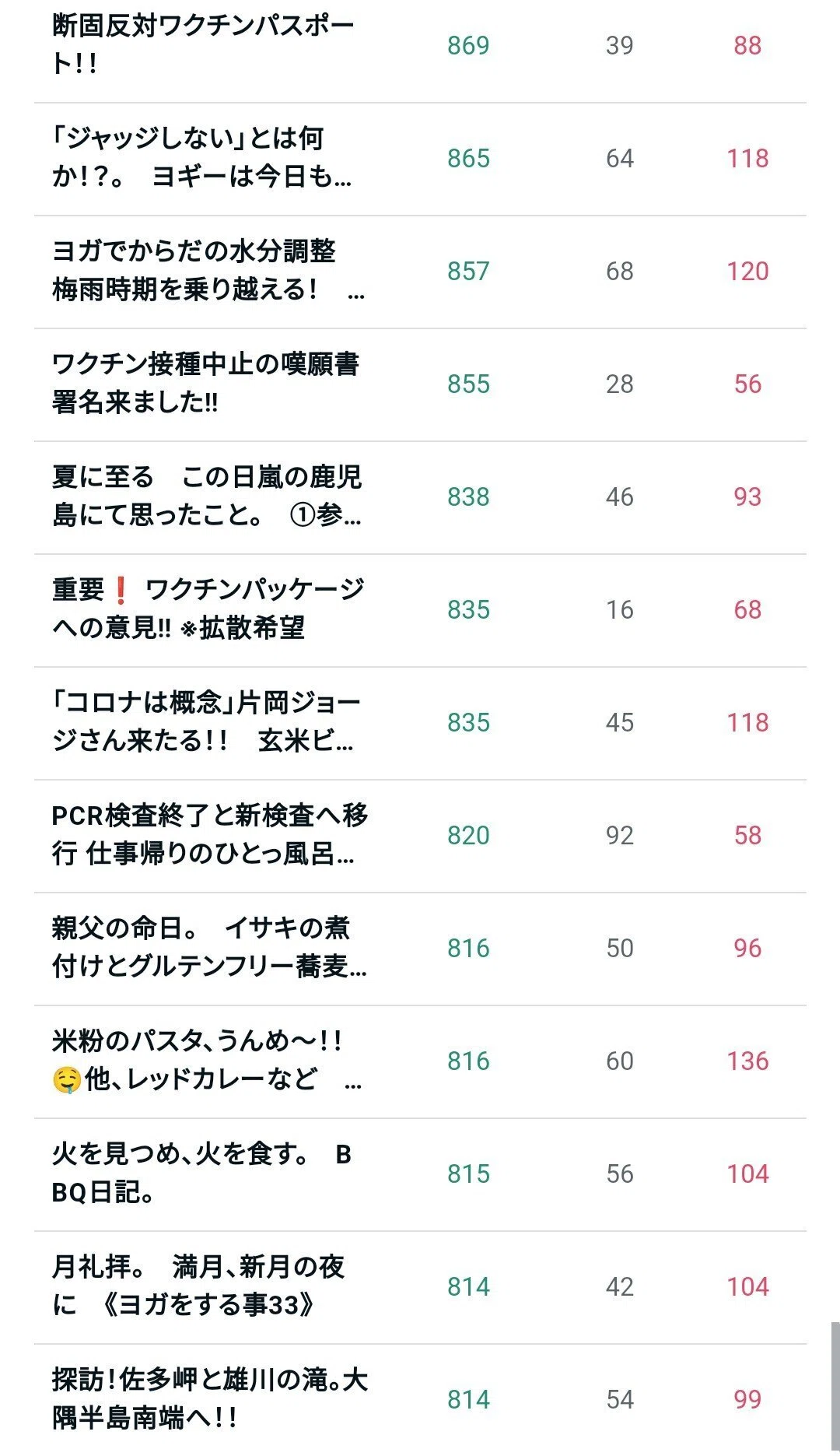
Task: Click the red exclamation emoji in 重要 title
Action: 120,590
